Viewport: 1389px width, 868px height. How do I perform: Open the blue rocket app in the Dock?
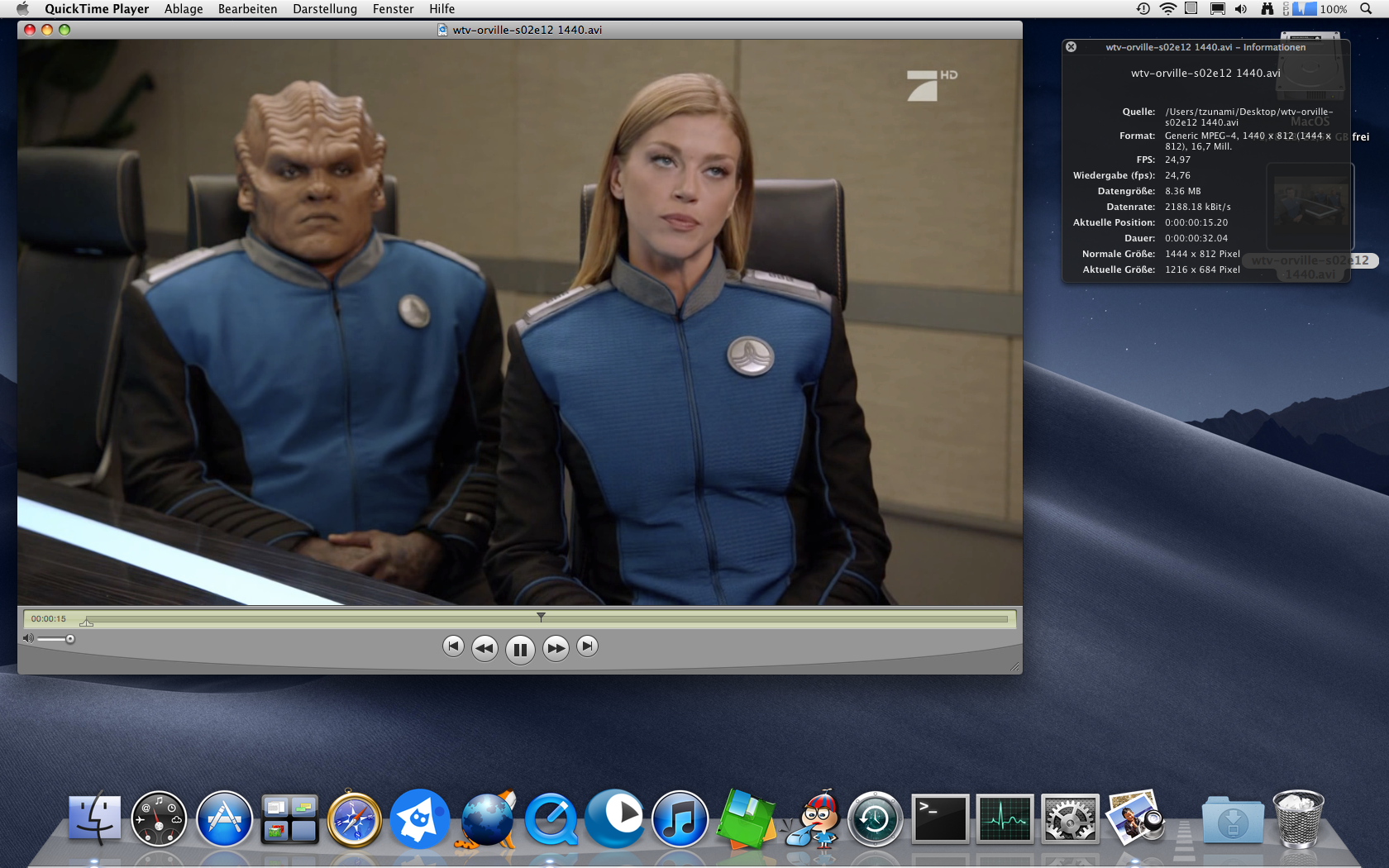point(419,819)
